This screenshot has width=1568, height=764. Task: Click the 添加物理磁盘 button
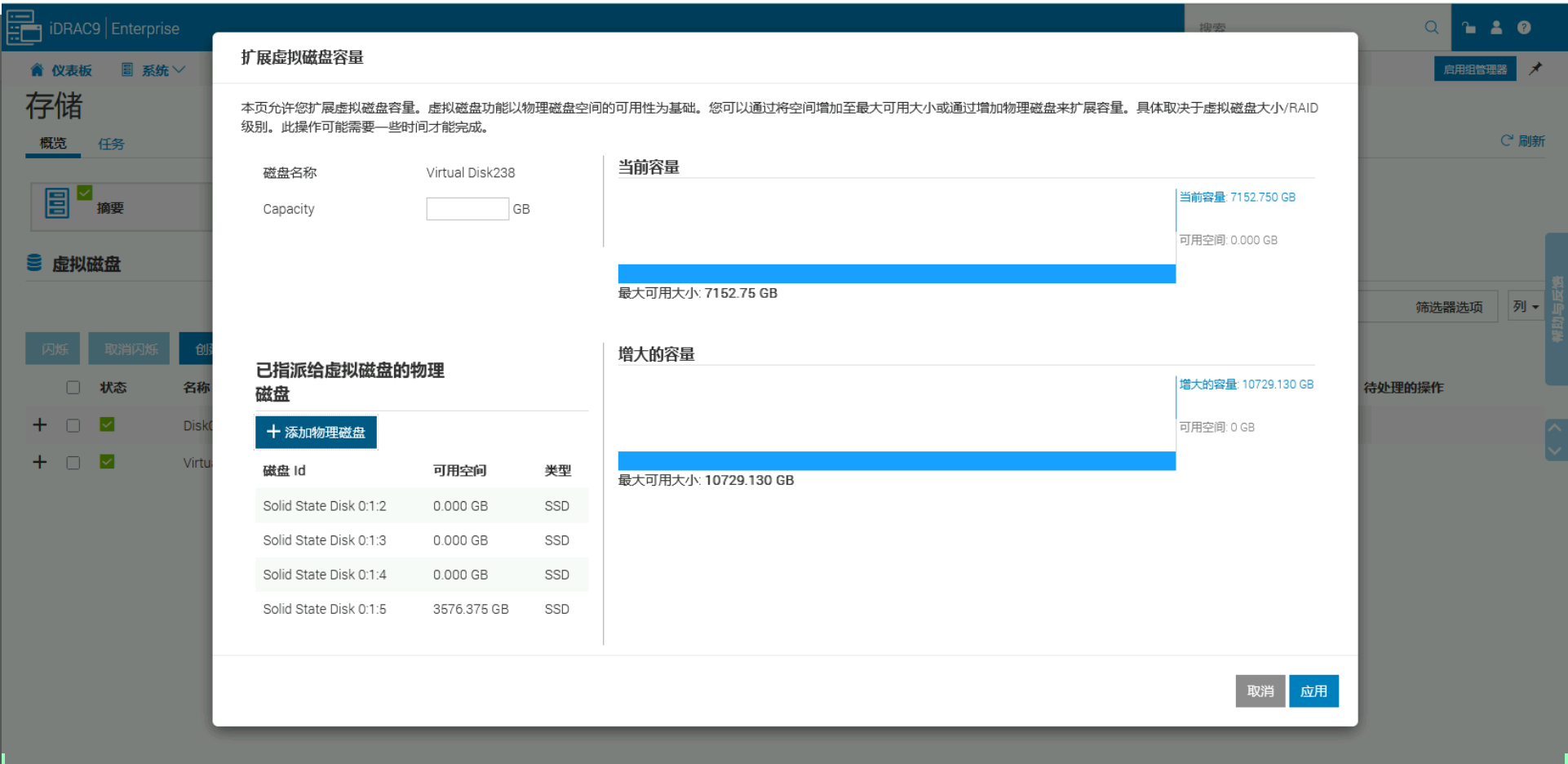pos(317,433)
